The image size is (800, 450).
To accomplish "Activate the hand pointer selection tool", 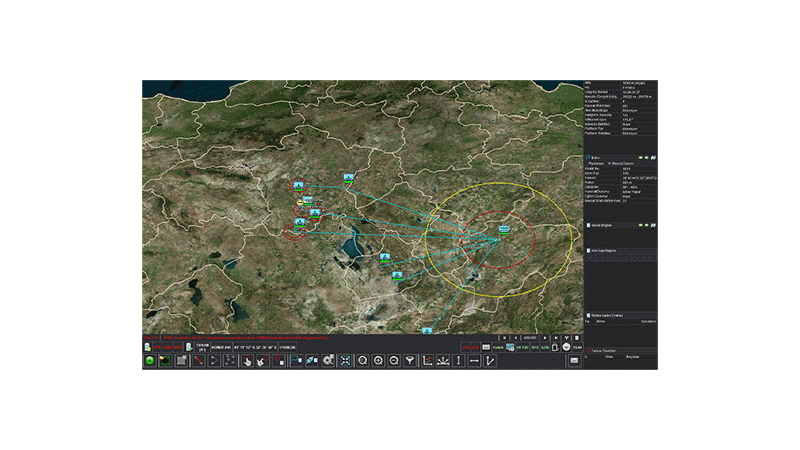I will coord(247,361).
